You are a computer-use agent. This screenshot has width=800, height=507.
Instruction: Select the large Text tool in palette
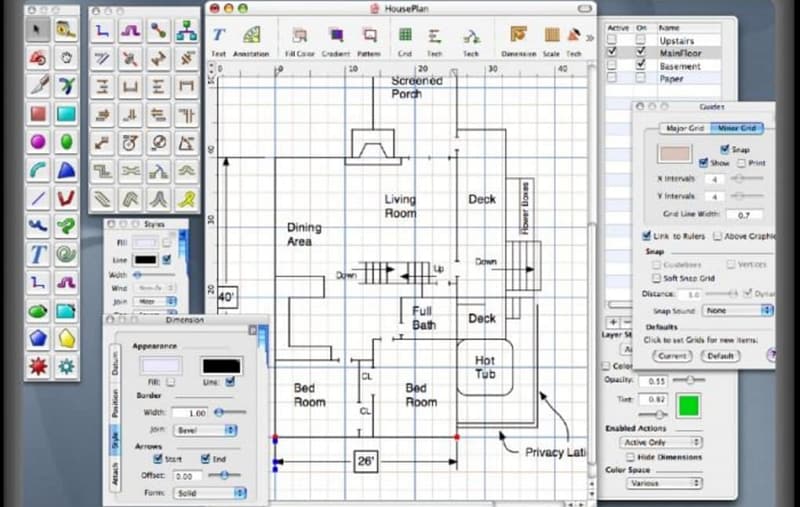tap(38, 254)
